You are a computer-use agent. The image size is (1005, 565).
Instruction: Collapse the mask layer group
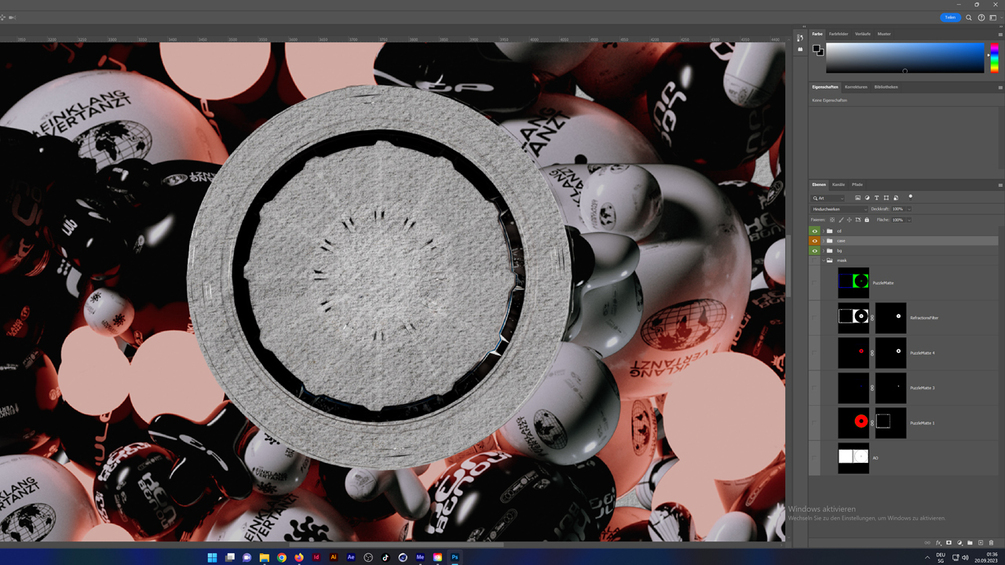(824, 261)
